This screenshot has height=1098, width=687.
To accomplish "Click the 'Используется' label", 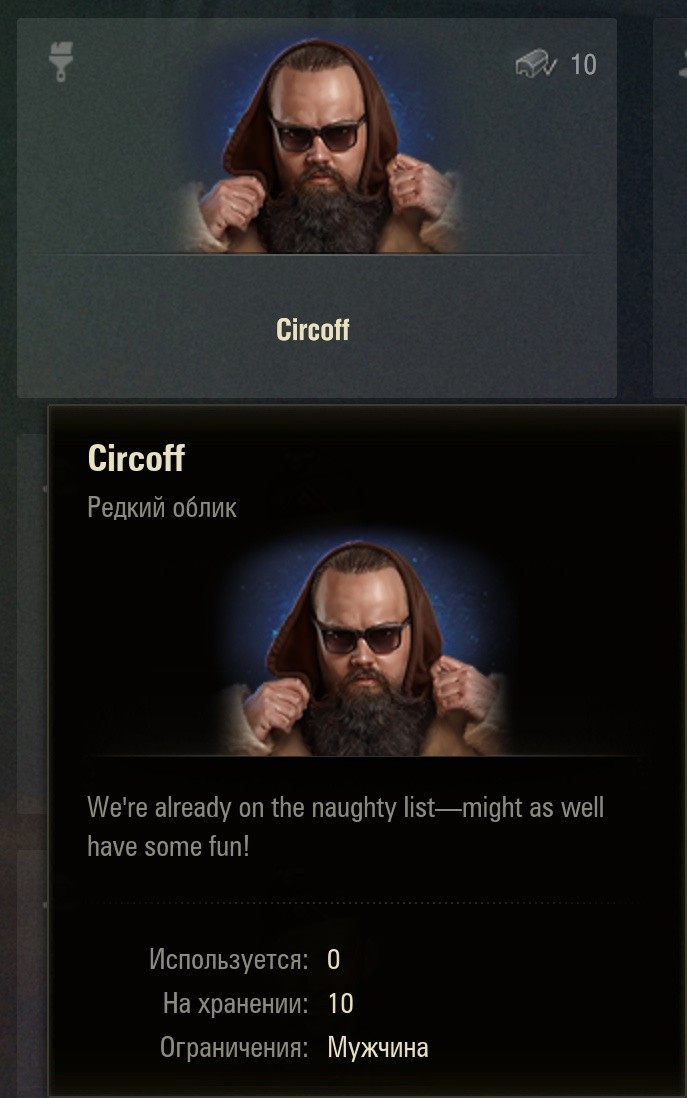I will click(228, 959).
